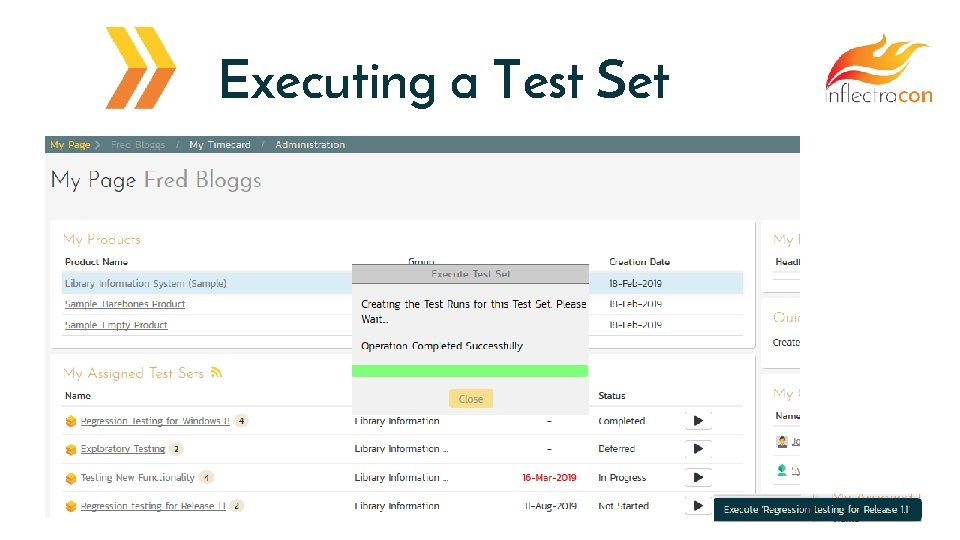Click icon beside Regression Testing for Windows

tap(71, 422)
